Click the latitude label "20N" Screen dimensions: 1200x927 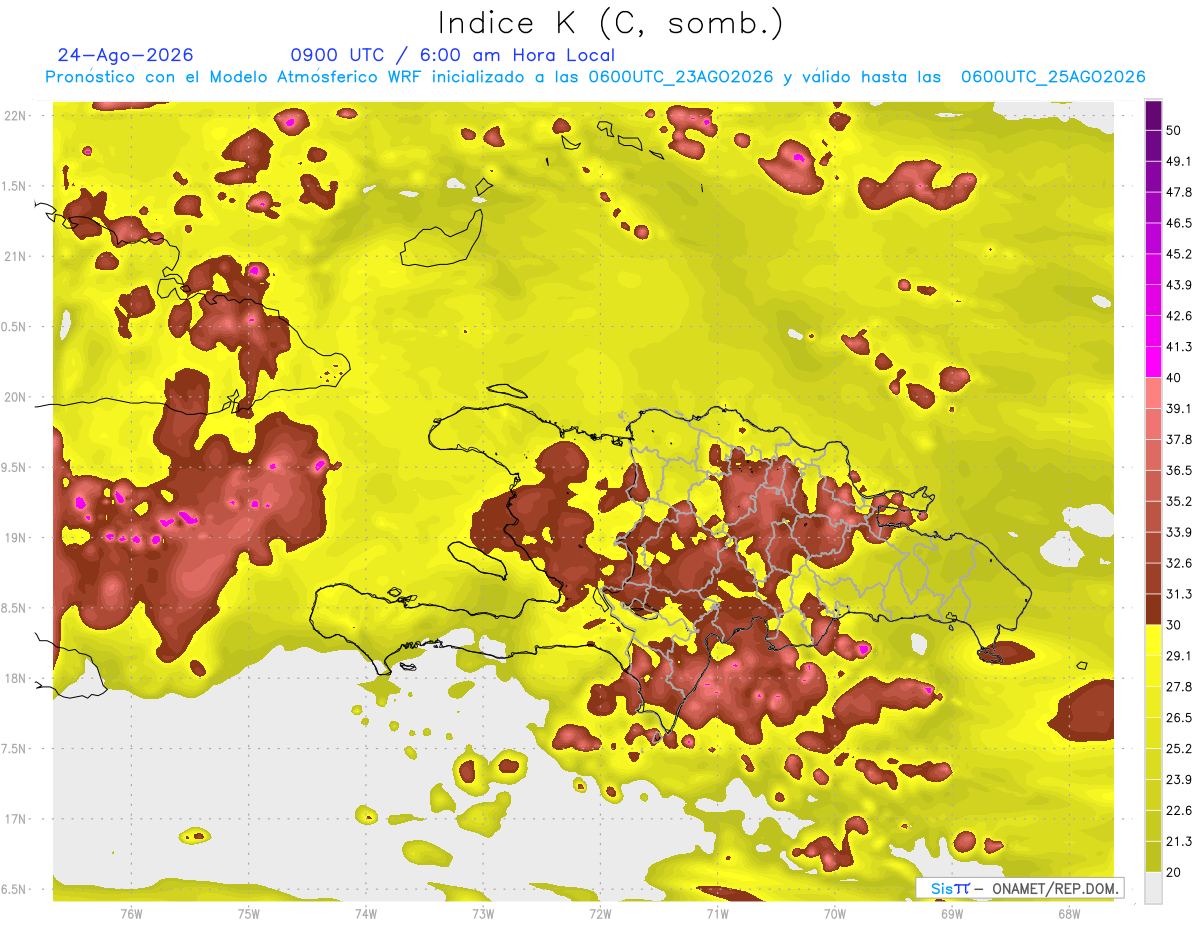coord(17,397)
